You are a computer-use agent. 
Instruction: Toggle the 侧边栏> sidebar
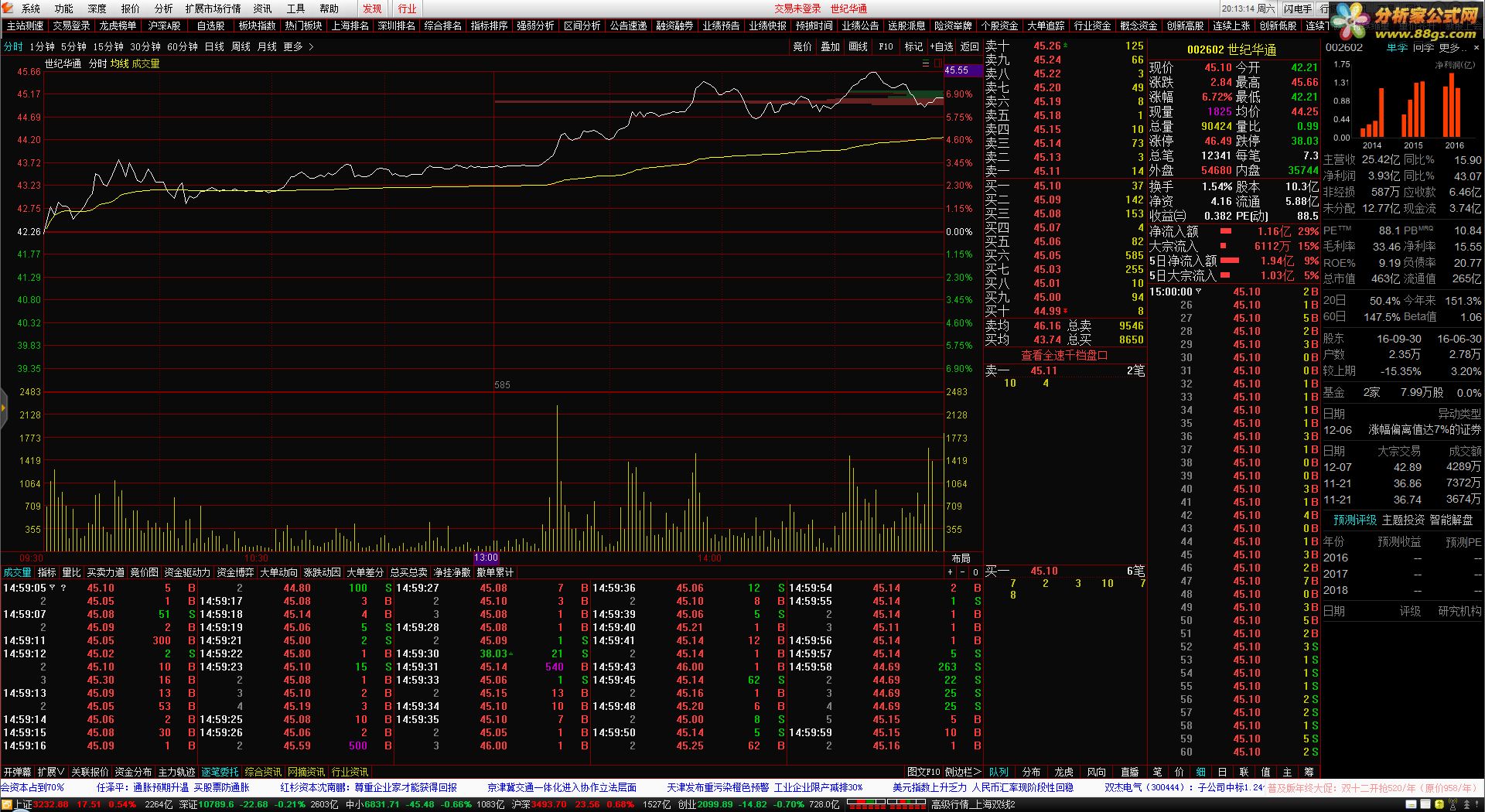963,772
